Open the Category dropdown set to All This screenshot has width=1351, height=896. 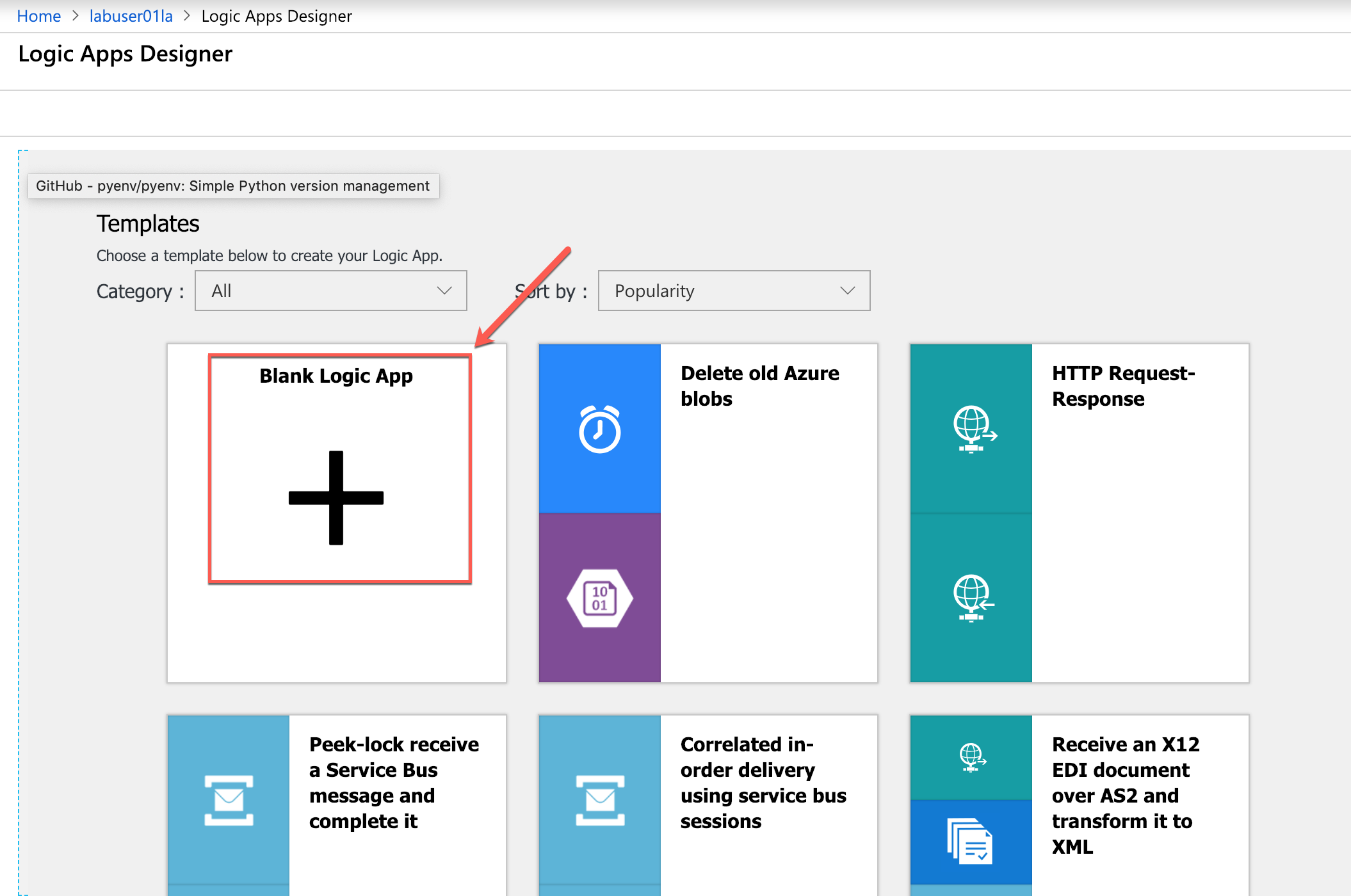click(331, 291)
